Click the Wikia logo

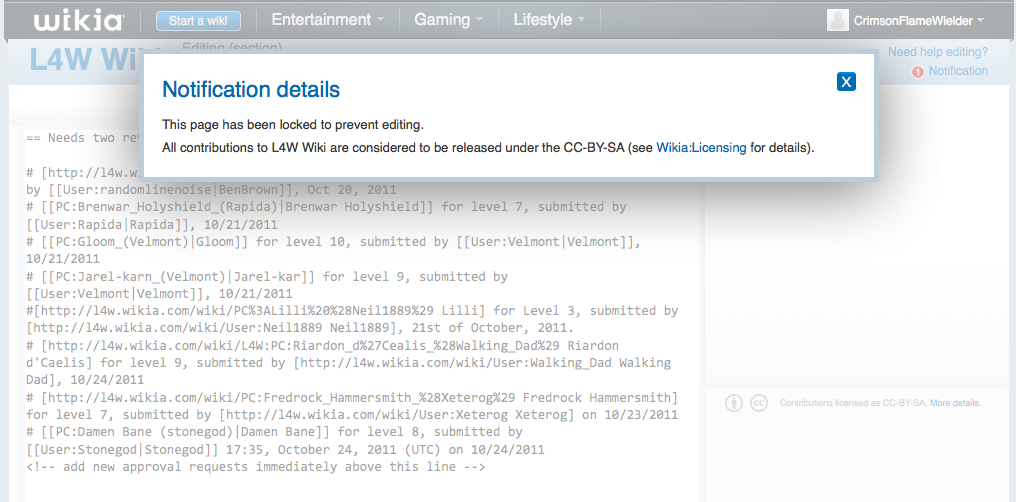pos(79,20)
